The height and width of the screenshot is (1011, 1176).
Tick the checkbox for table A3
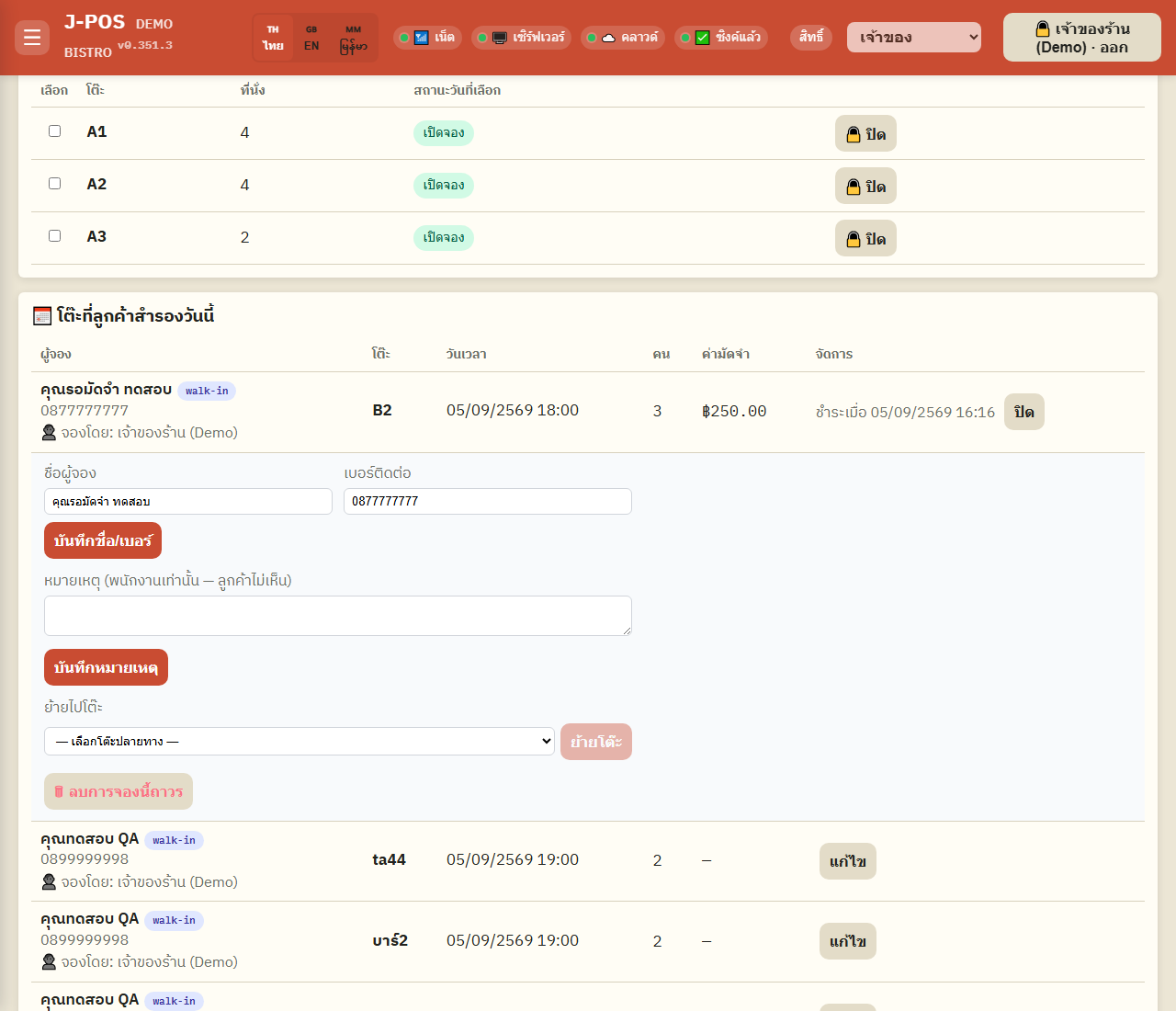pyautogui.click(x=55, y=236)
